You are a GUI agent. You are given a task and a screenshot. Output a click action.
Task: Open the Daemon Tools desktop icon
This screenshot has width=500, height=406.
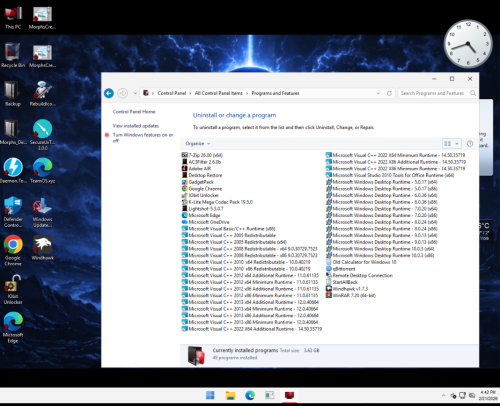tap(13, 171)
